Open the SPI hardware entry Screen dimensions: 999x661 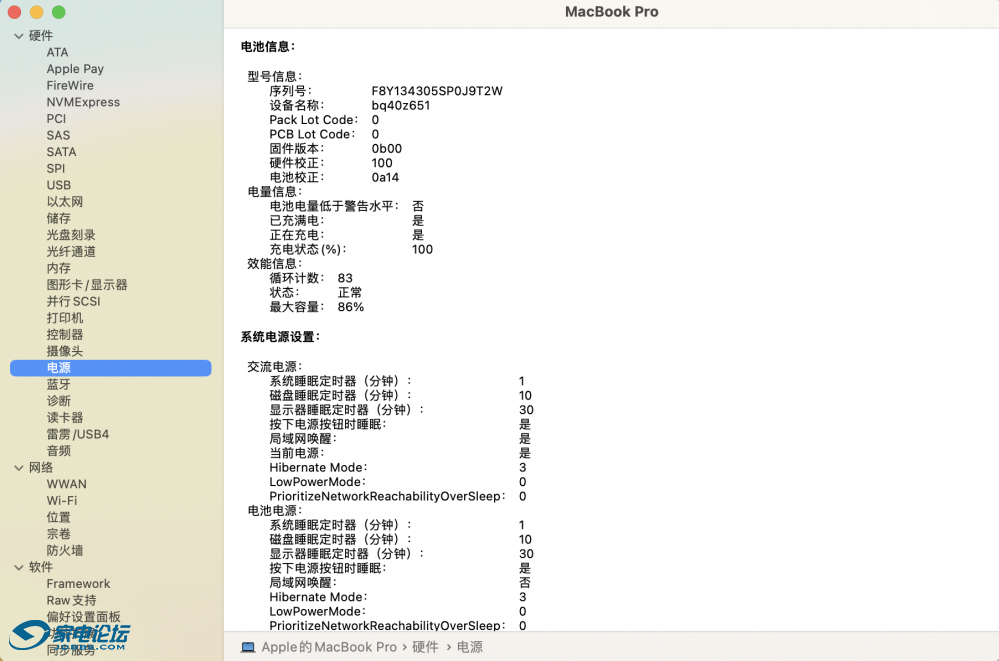[x=55, y=168]
